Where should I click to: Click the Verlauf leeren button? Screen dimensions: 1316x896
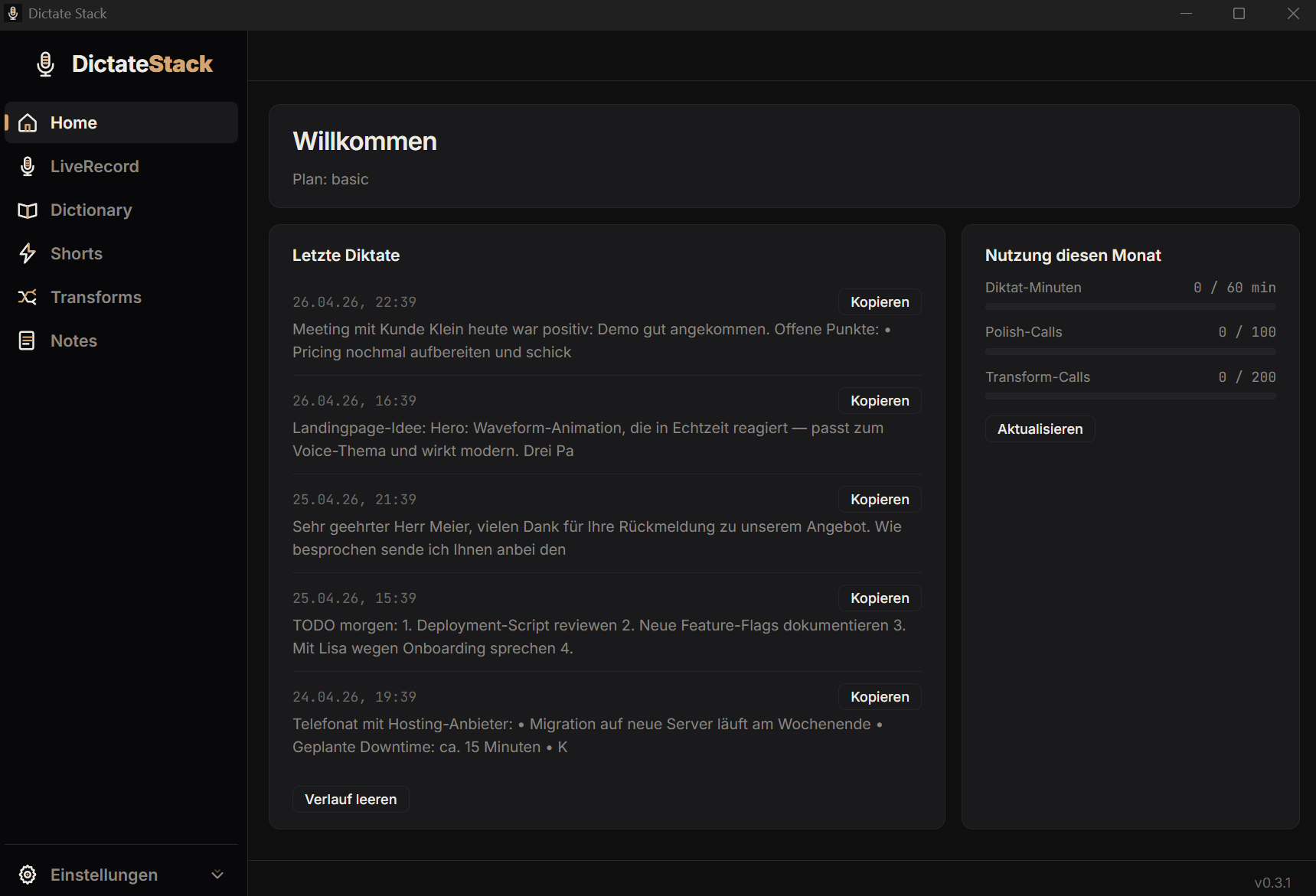click(x=351, y=800)
